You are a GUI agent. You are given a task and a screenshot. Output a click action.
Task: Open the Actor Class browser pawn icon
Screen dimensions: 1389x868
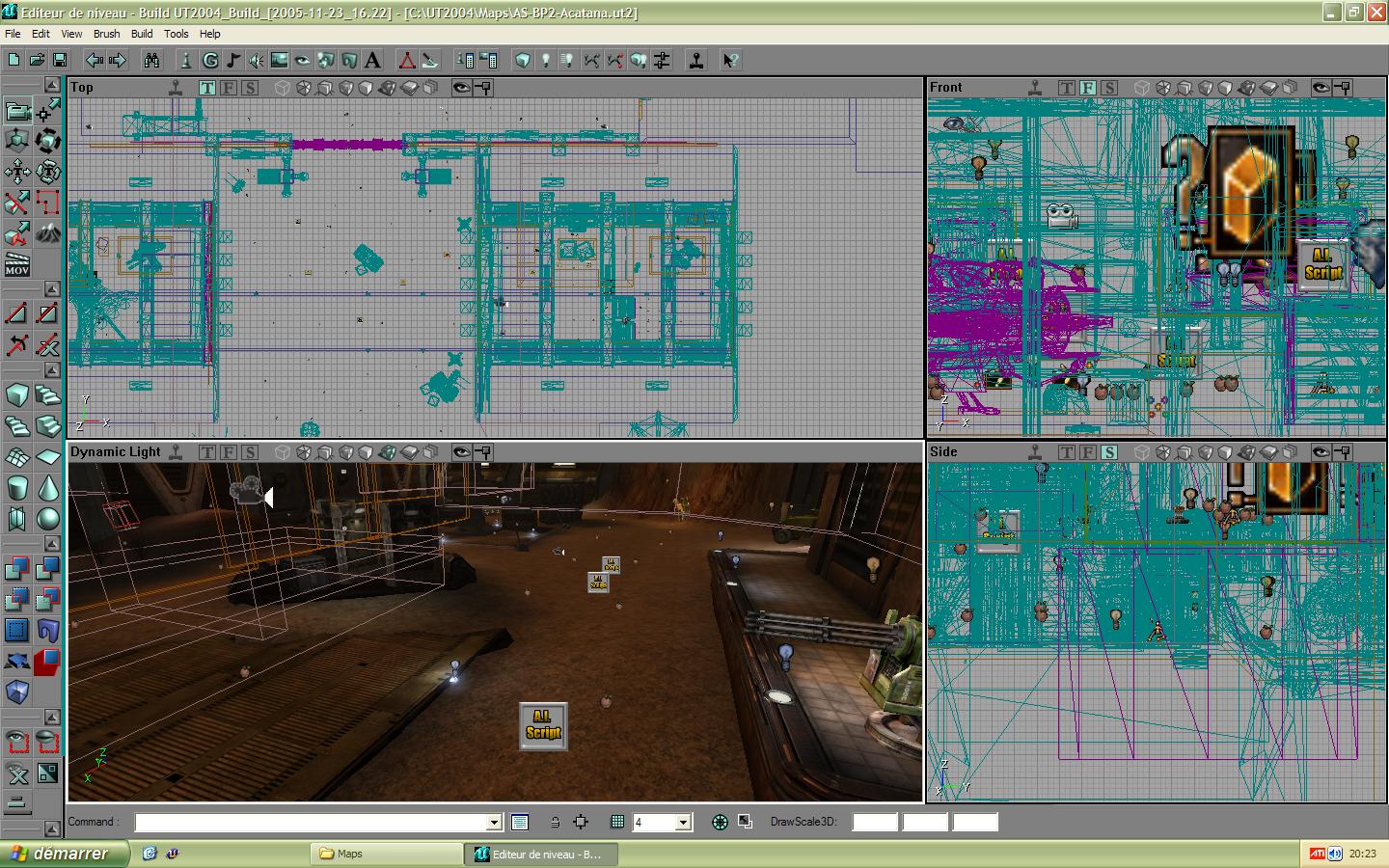tap(187, 60)
